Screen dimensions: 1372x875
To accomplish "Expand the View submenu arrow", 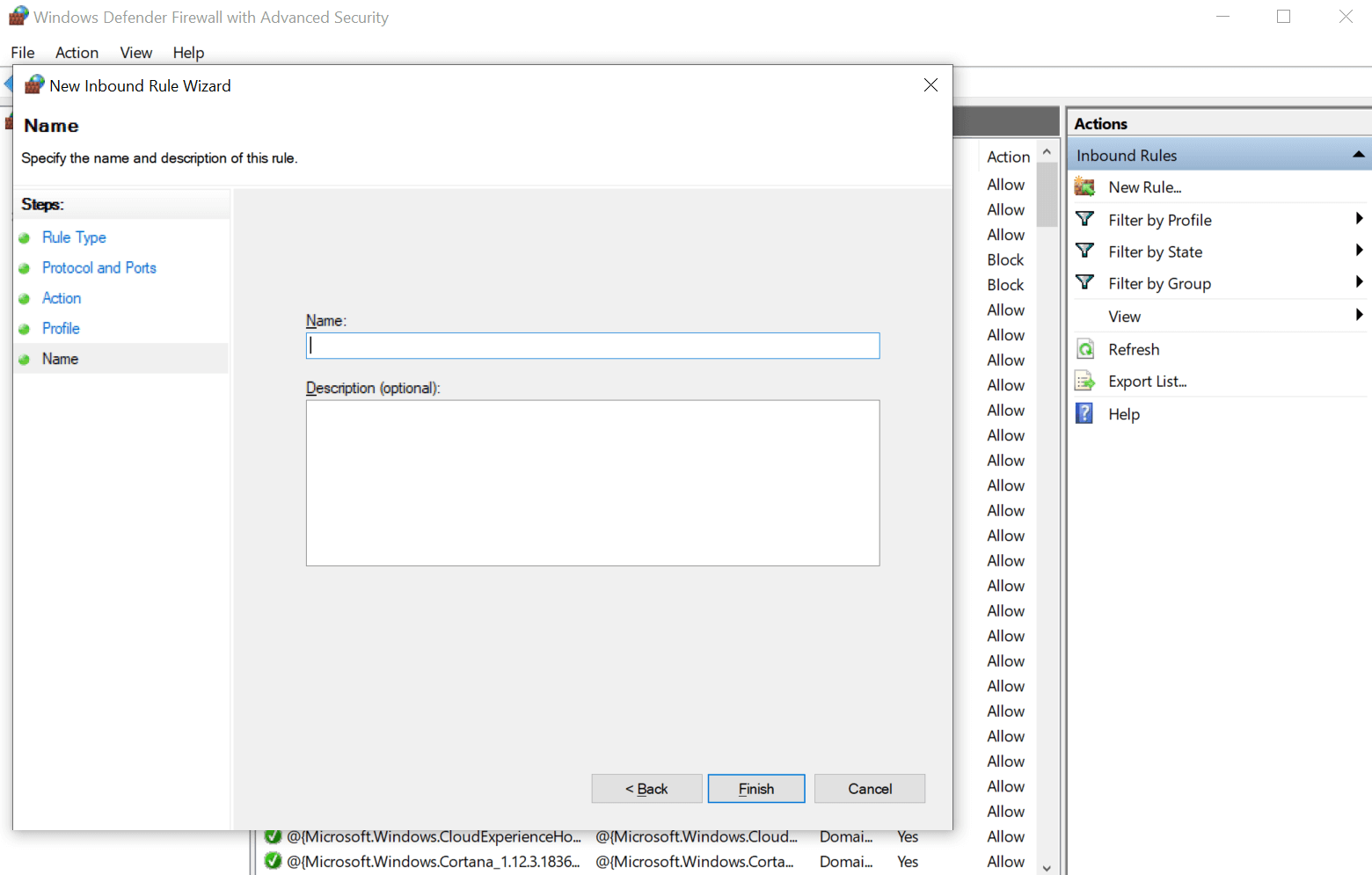I will tap(1359, 315).
